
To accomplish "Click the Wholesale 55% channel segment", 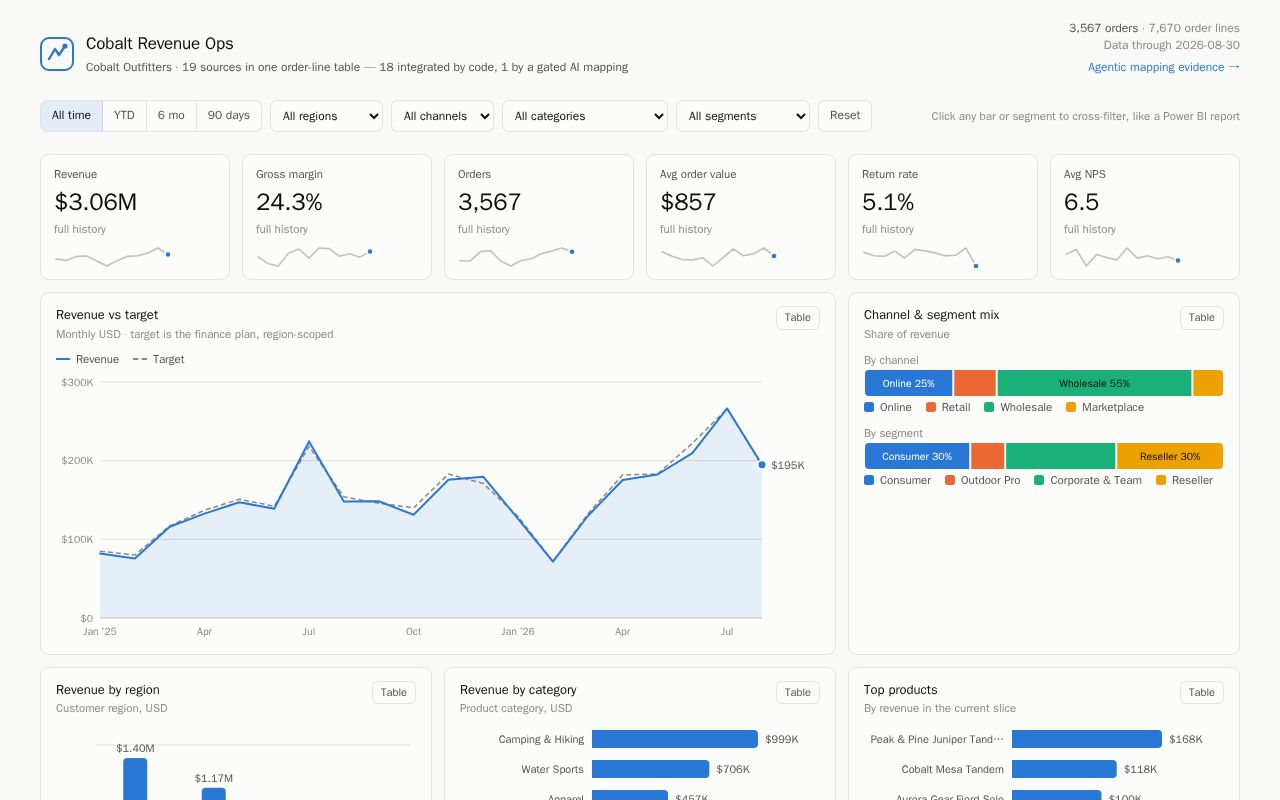I will (x=1094, y=383).
